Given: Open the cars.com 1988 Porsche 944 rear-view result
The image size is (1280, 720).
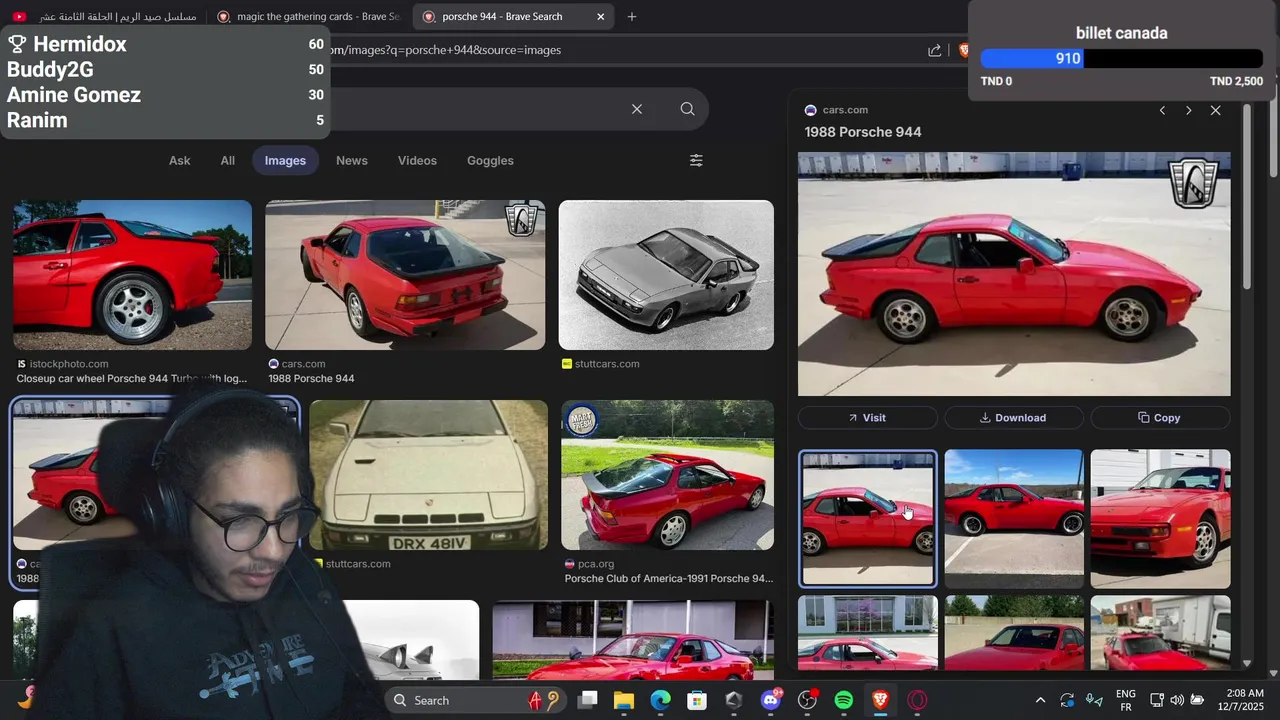Looking at the screenshot, I should 405,275.
